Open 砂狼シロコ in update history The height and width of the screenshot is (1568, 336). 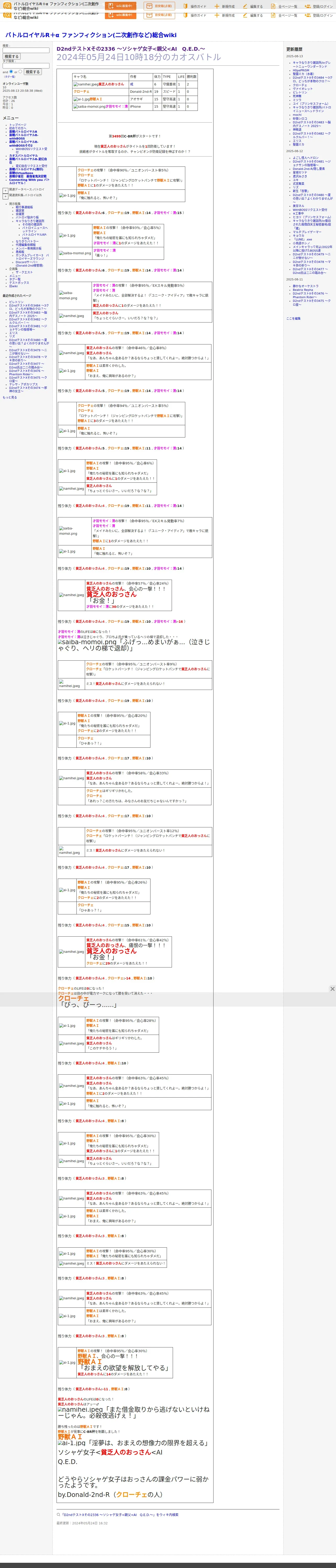click(x=300, y=119)
